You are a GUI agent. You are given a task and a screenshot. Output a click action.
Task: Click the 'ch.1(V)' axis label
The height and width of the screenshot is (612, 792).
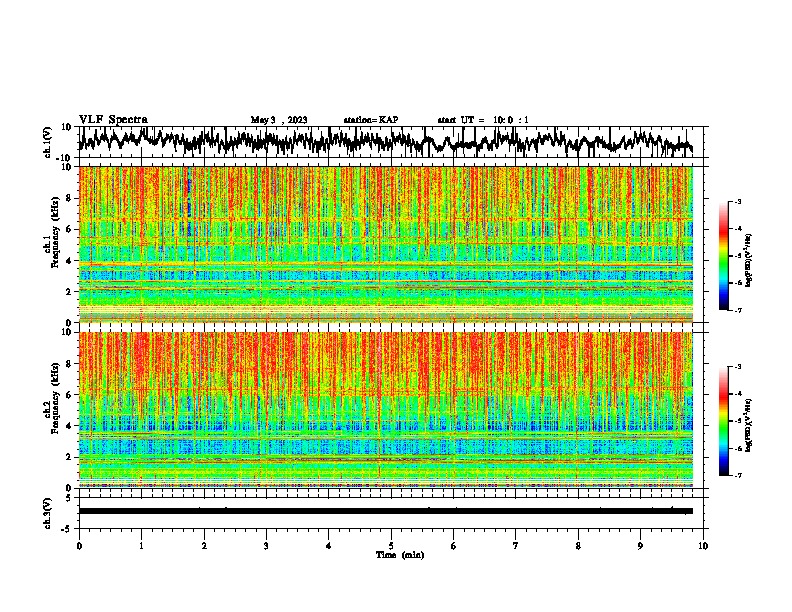(48, 142)
